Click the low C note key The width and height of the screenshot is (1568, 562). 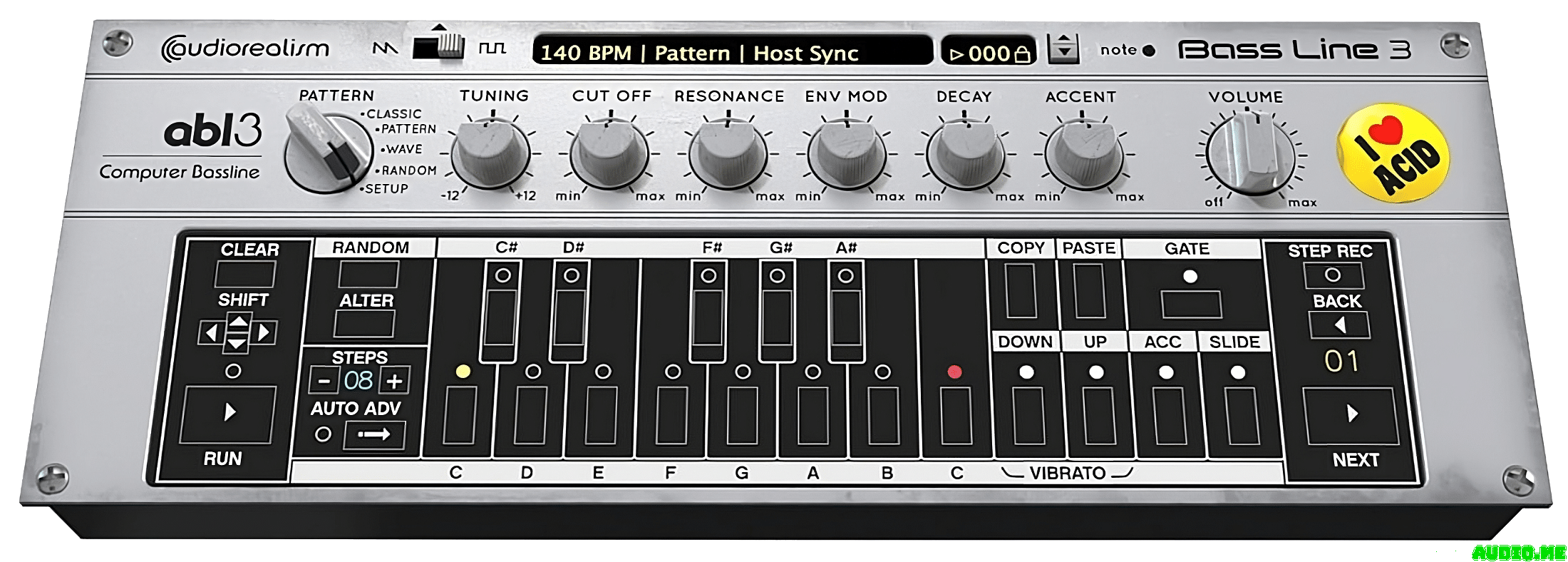pos(459,416)
